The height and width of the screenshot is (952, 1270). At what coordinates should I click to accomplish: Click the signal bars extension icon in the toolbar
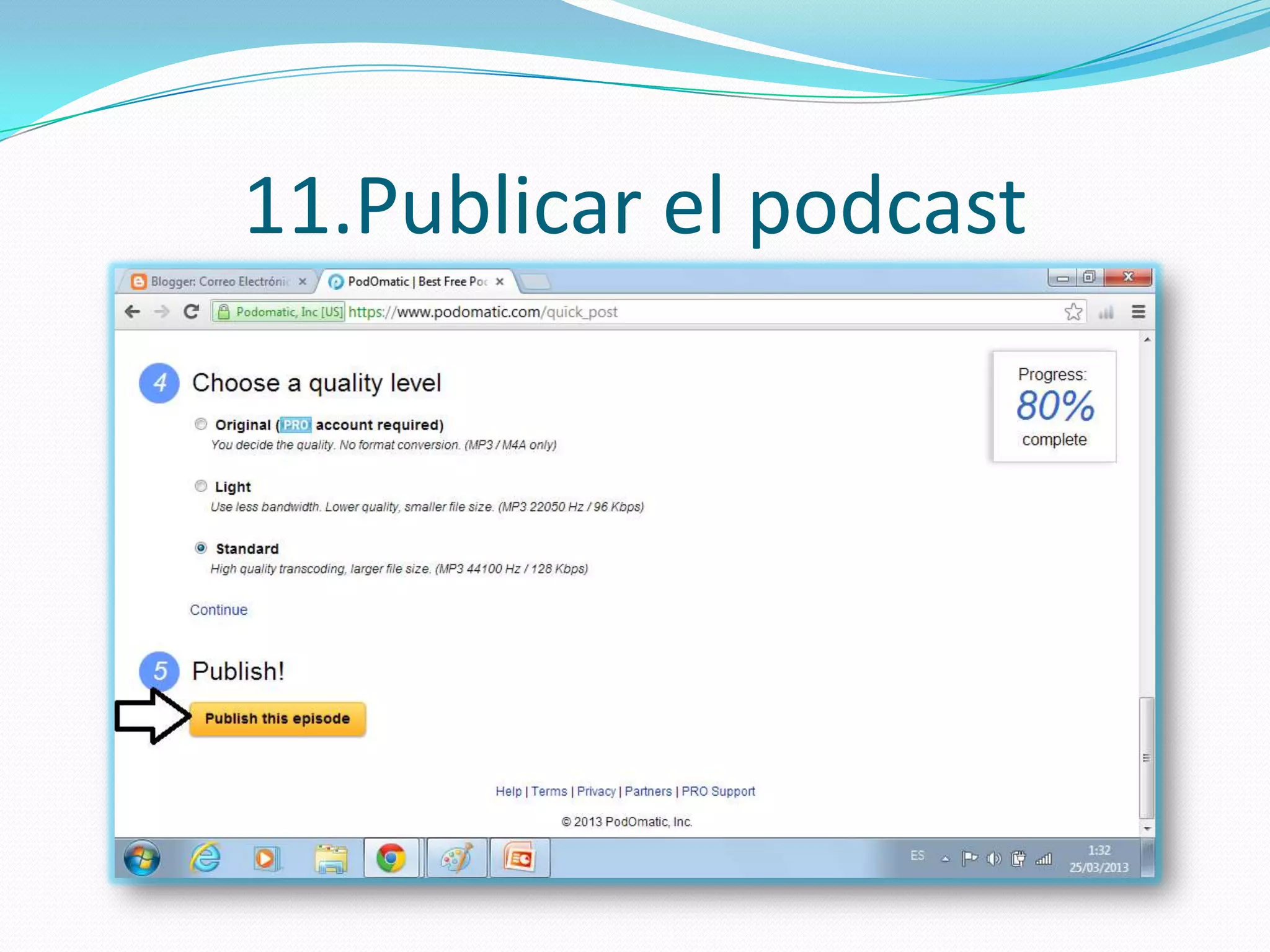[x=1106, y=312]
